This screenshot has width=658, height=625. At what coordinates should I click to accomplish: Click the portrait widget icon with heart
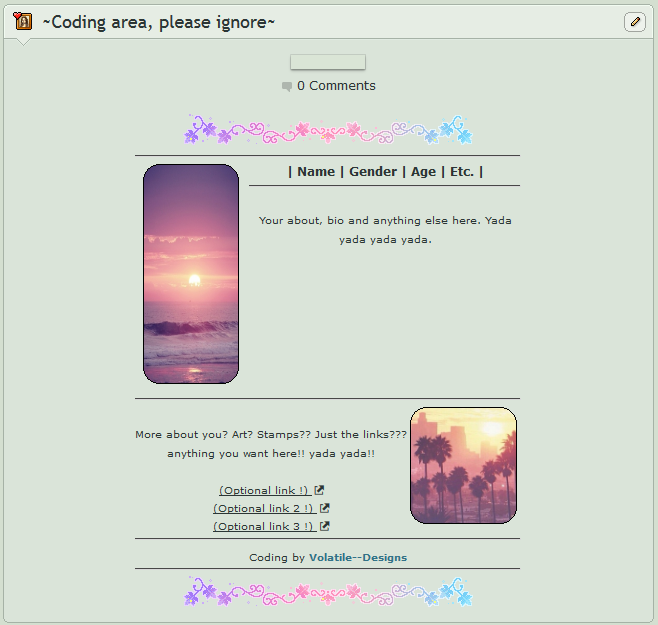pos(23,21)
